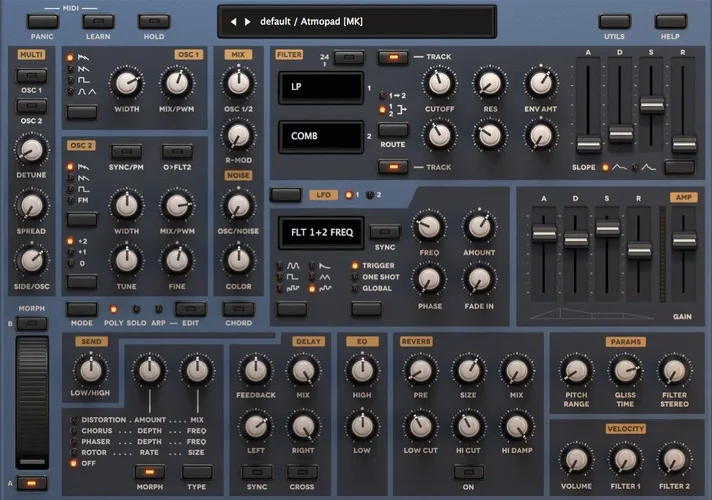This screenshot has height=500, width=712.
Task: Toggle OSC 2 SYNC/PM switch
Action: coord(126,152)
